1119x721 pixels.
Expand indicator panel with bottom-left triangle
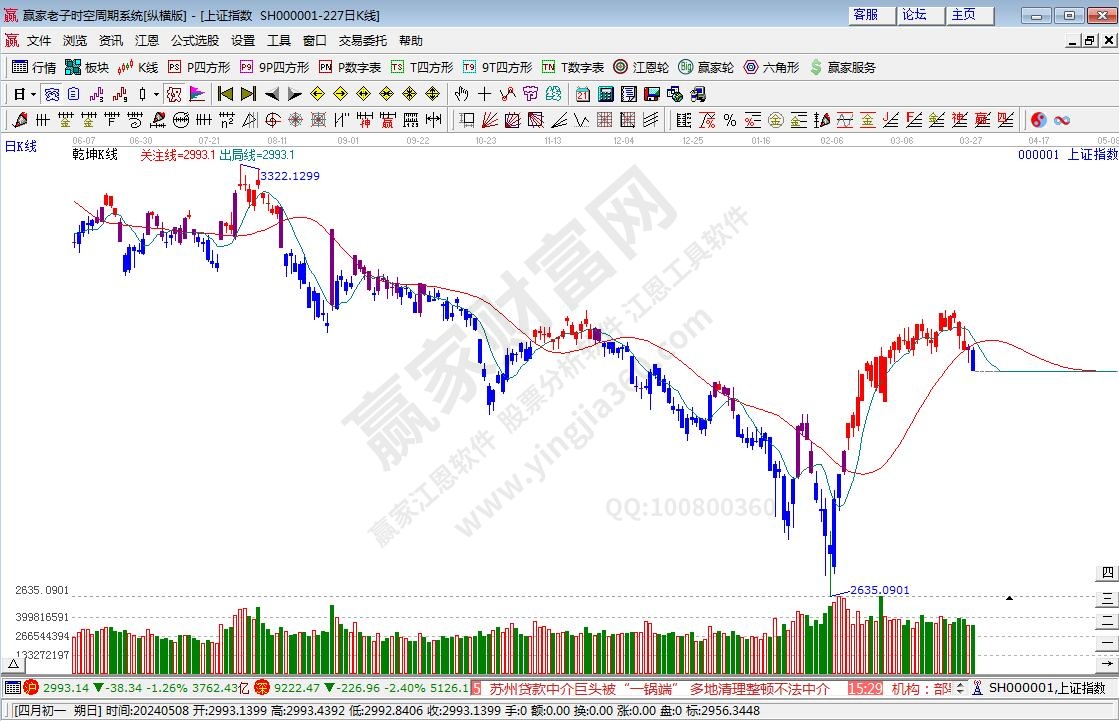pyautogui.click(x=14, y=663)
